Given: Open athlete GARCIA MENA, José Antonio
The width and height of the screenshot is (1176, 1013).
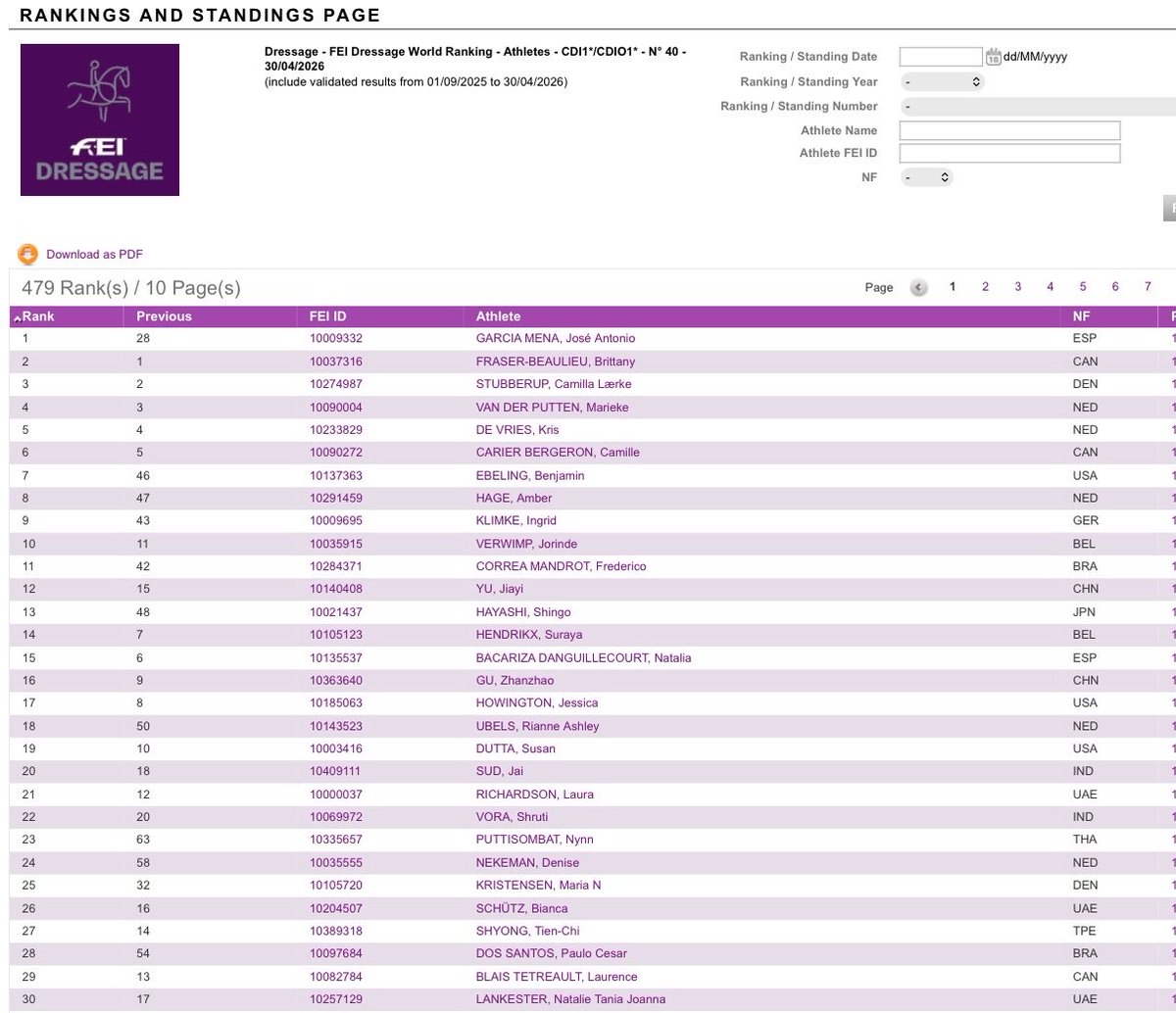Looking at the screenshot, I should click(x=555, y=339).
